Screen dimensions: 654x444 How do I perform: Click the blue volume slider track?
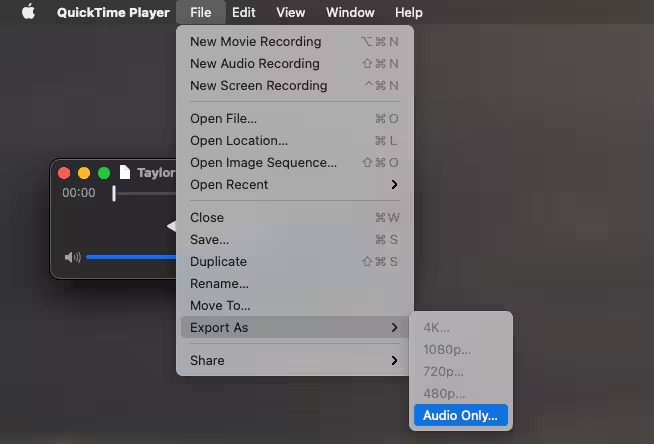pyautogui.click(x=131, y=257)
